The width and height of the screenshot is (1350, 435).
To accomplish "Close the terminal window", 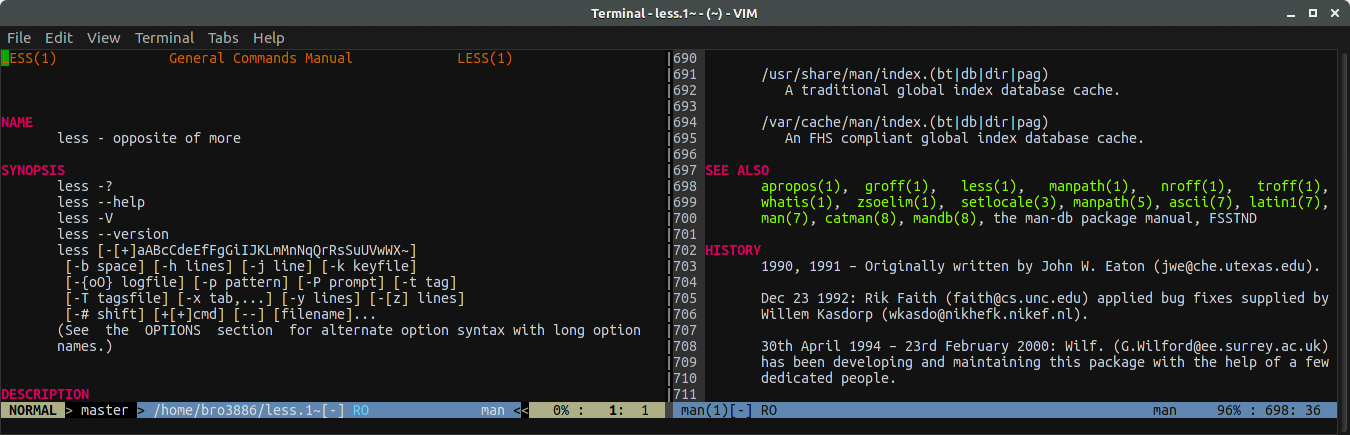I will (1333, 12).
